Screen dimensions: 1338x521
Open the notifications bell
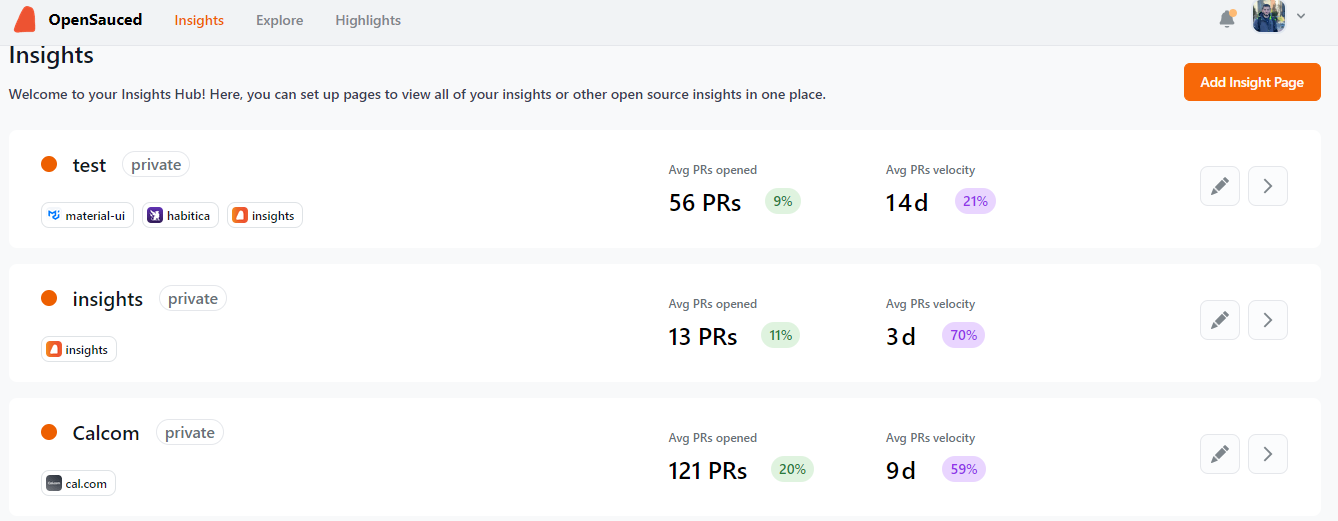point(1227,19)
